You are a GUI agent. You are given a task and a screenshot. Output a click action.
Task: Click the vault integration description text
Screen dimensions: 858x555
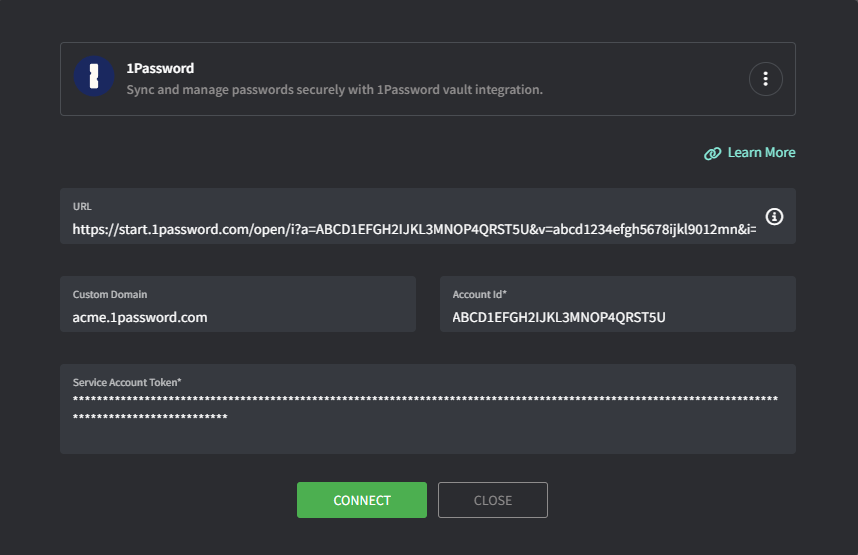[334, 90]
